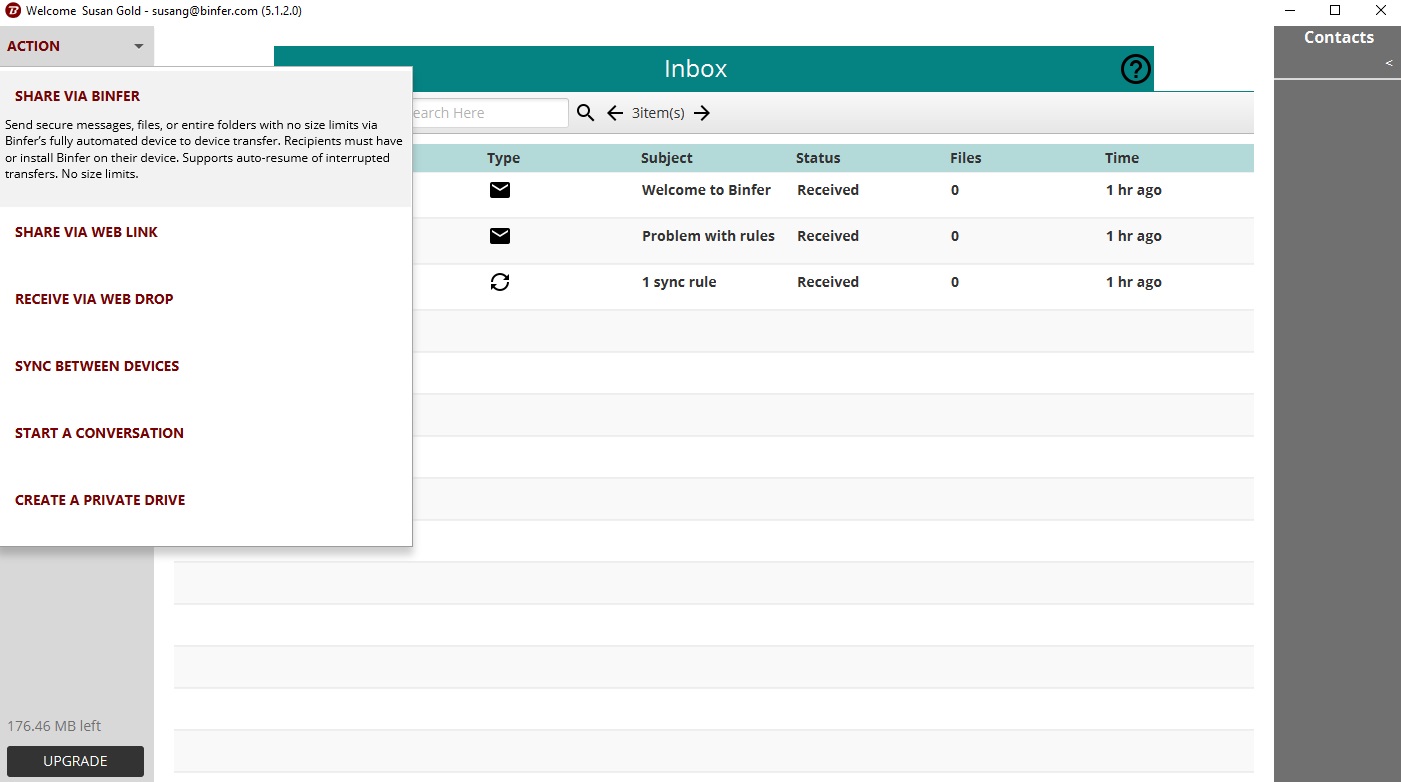This screenshot has height=782, width=1401.
Task: Click the search magnifier icon
Action: click(x=585, y=112)
